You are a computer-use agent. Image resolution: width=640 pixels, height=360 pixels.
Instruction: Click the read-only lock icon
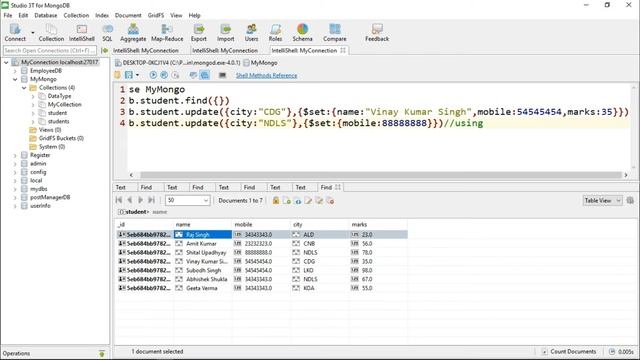click(276, 200)
